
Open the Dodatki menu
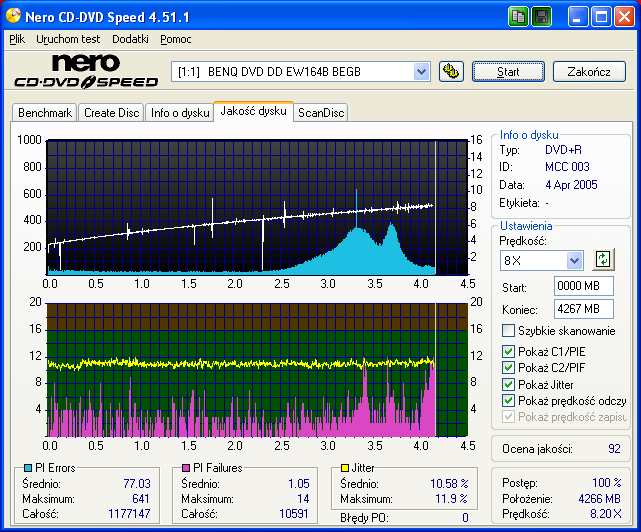(x=130, y=39)
